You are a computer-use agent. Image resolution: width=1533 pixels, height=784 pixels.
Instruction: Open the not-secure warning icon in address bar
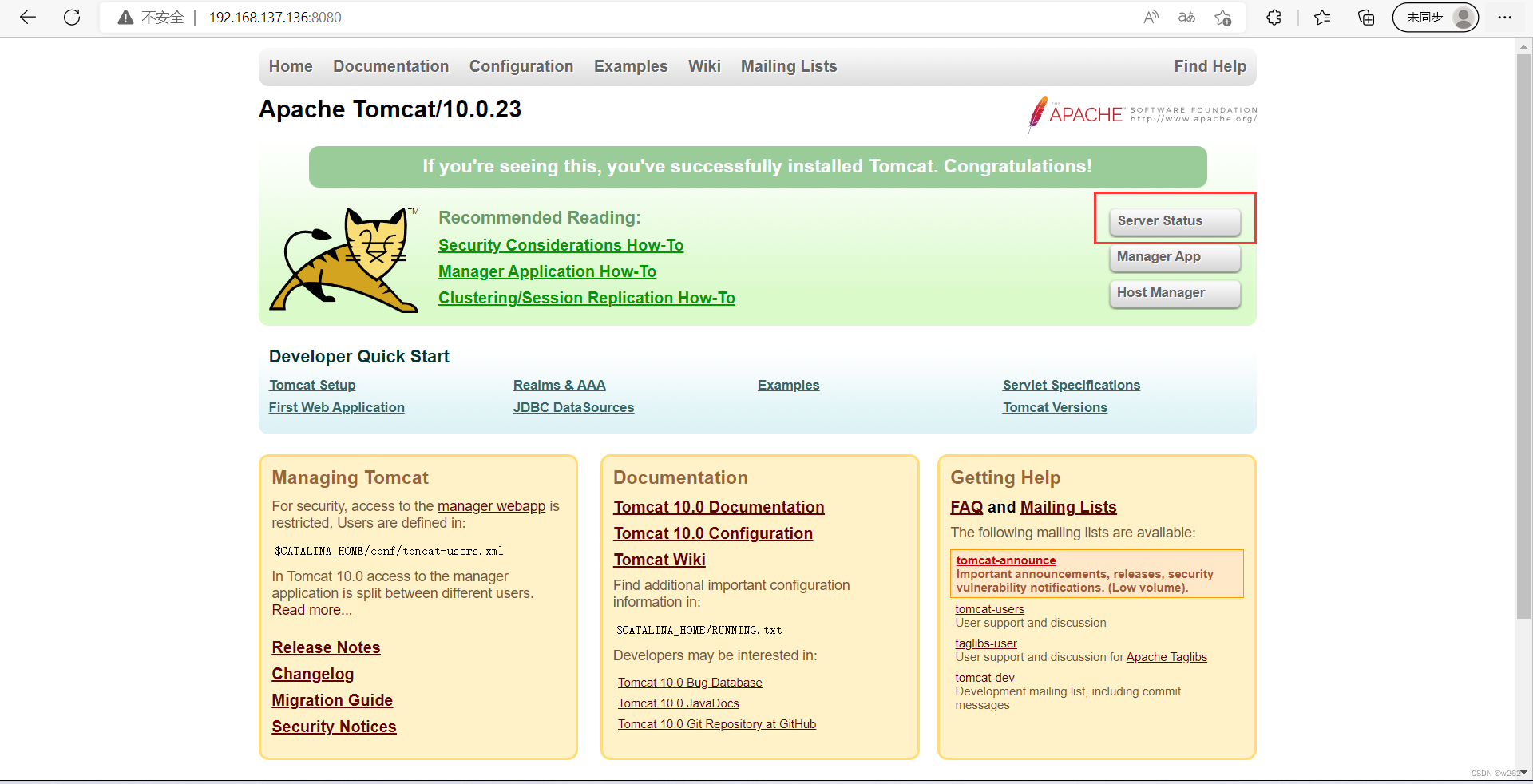(x=125, y=17)
